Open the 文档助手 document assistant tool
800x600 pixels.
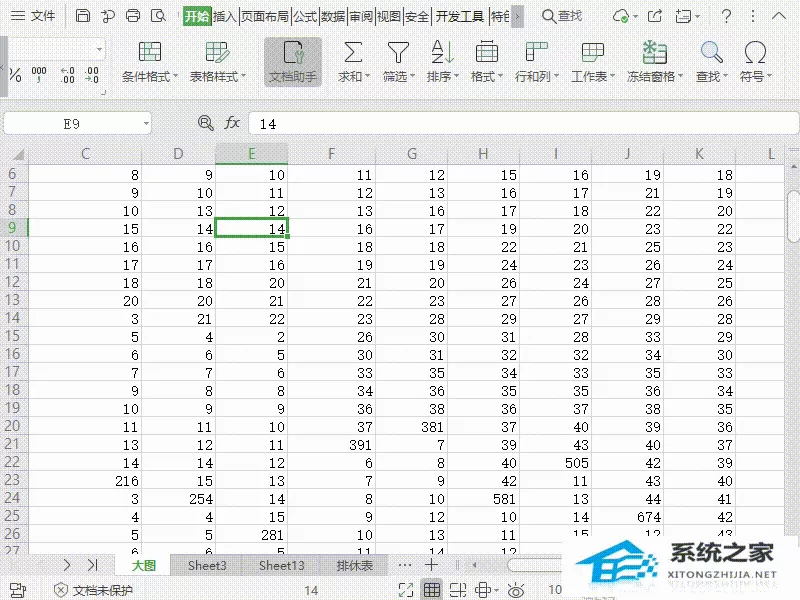click(x=293, y=62)
